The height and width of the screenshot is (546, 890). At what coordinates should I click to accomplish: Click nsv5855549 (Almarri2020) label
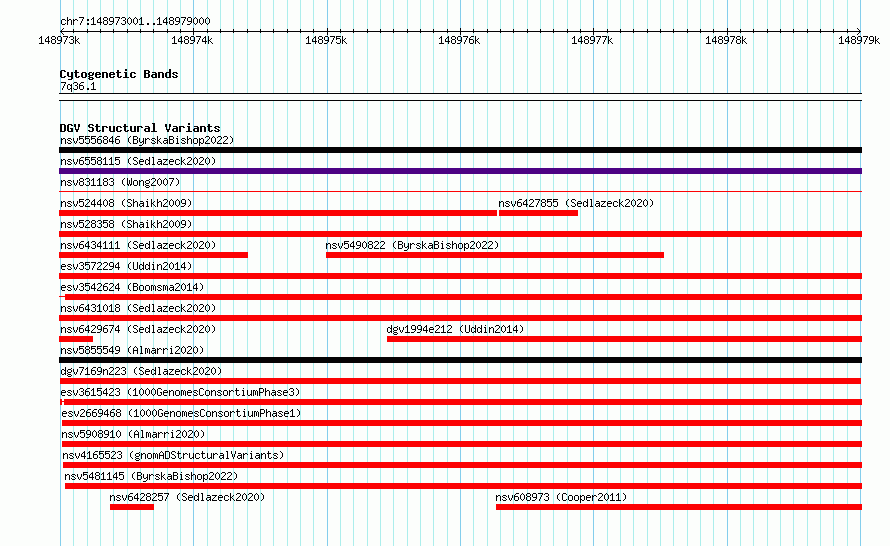click(x=132, y=350)
